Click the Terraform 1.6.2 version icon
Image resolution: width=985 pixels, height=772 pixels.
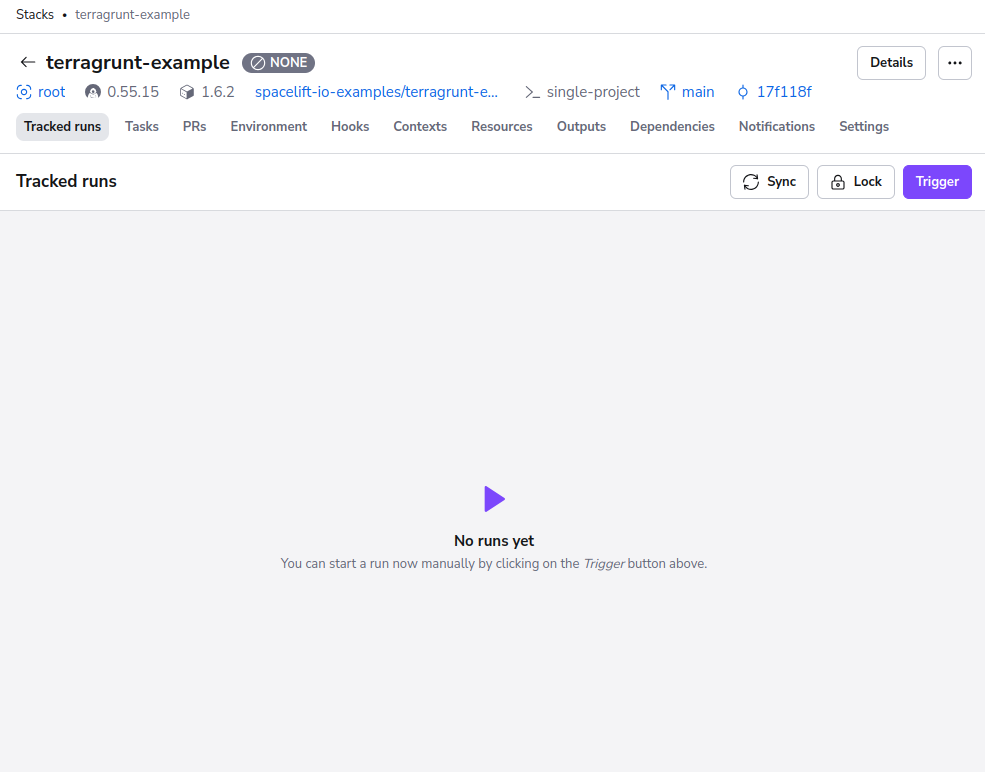click(x=185, y=91)
